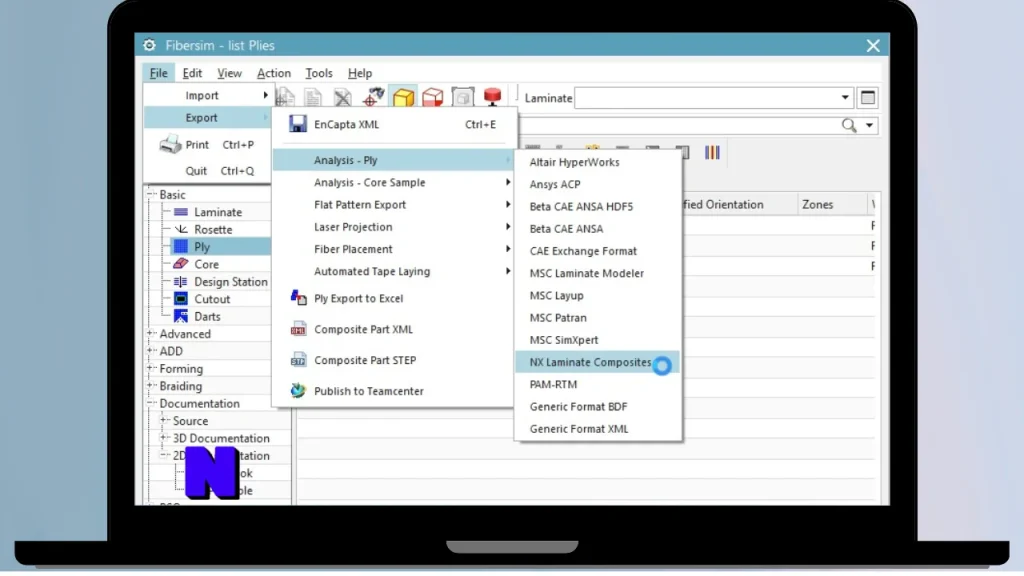The width and height of the screenshot is (1024, 576).
Task: Click the Core tree node icon
Action: tap(181, 264)
